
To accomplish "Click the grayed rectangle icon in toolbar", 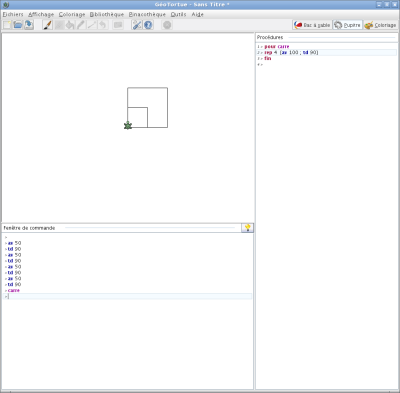I will point(118,25).
